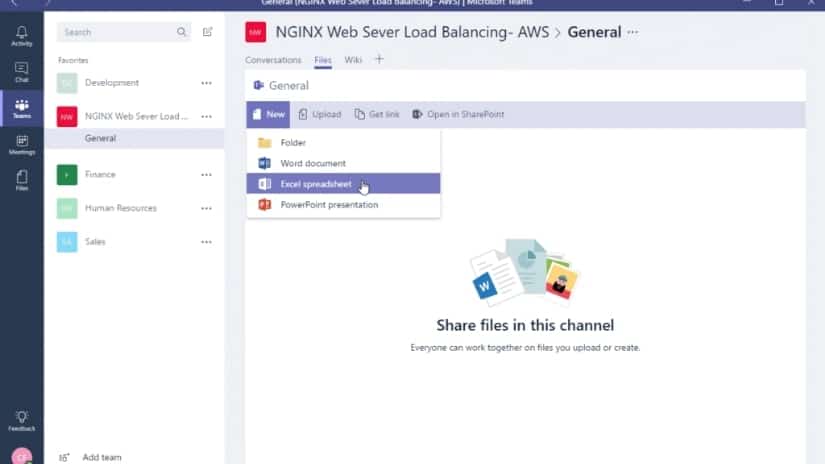
Task: Create a new PowerPoint presentation
Action: coord(343,204)
